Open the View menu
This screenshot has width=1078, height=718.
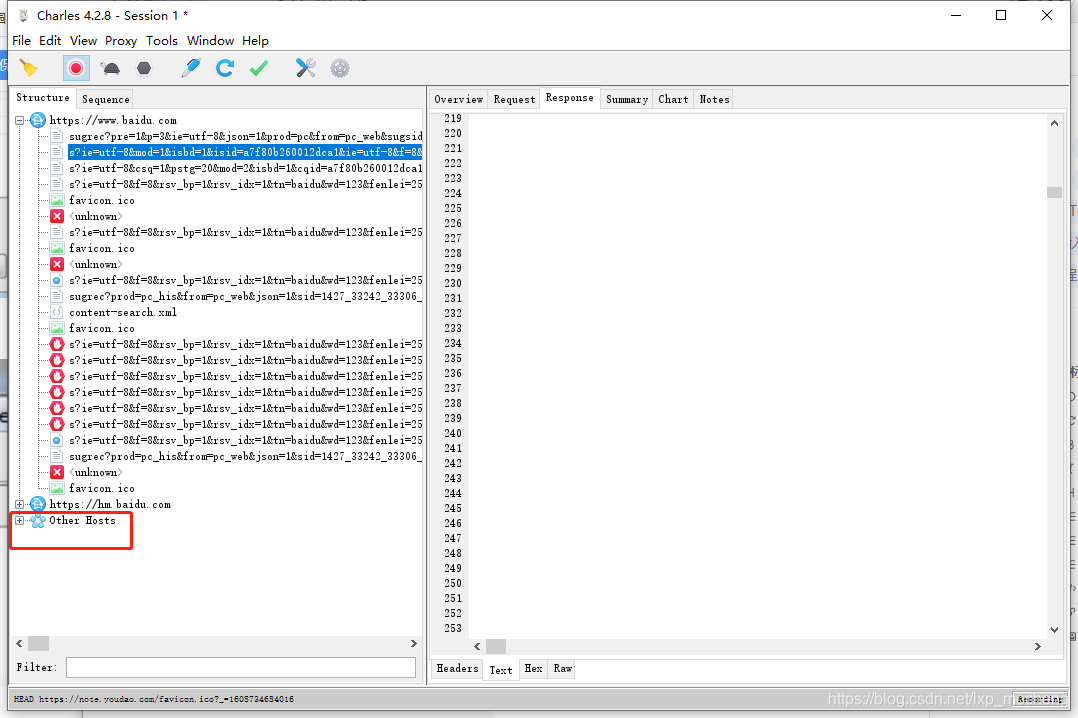coord(83,41)
